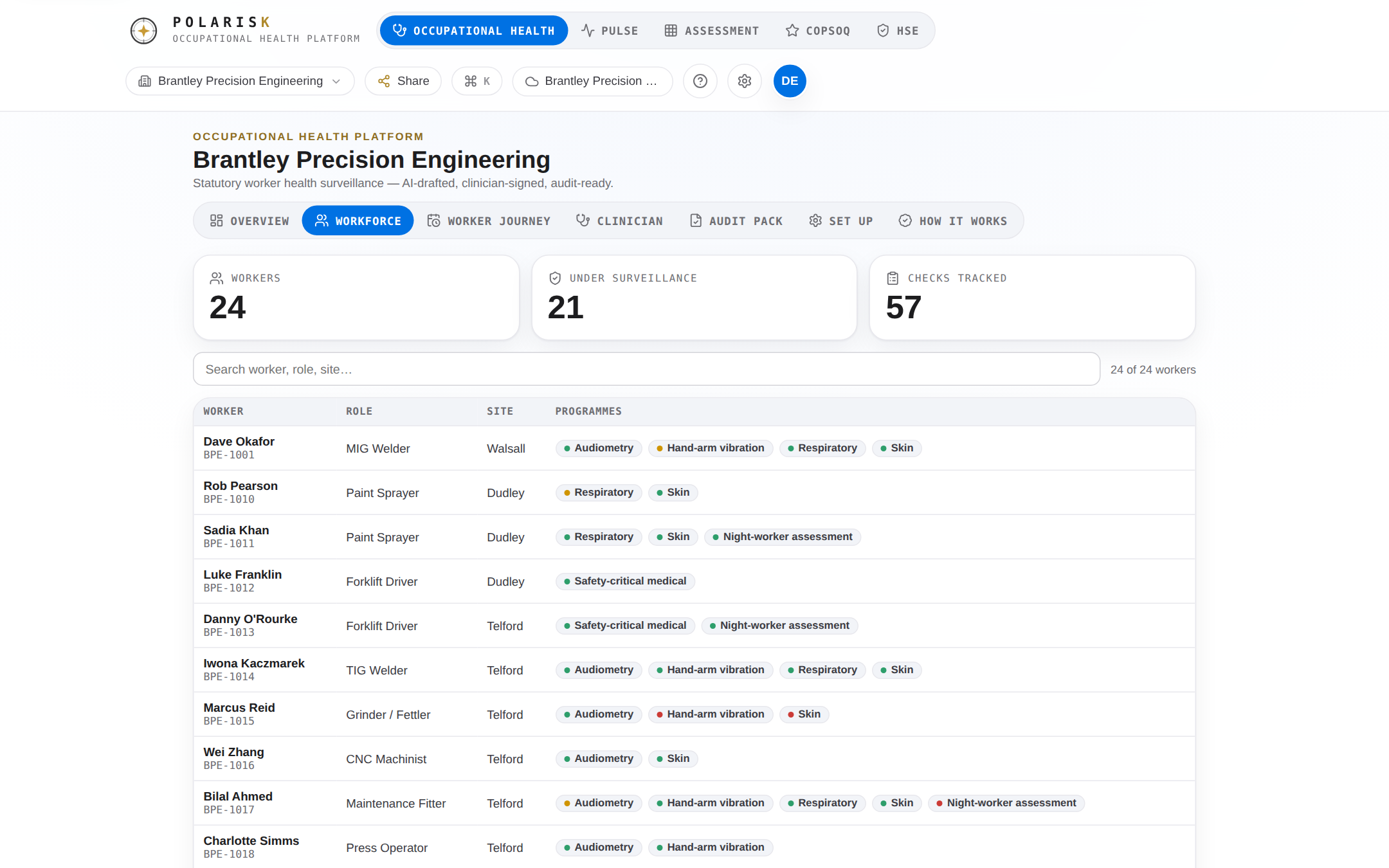Open the HSE module
Viewport: 1389px width, 868px height.
pos(898,30)
